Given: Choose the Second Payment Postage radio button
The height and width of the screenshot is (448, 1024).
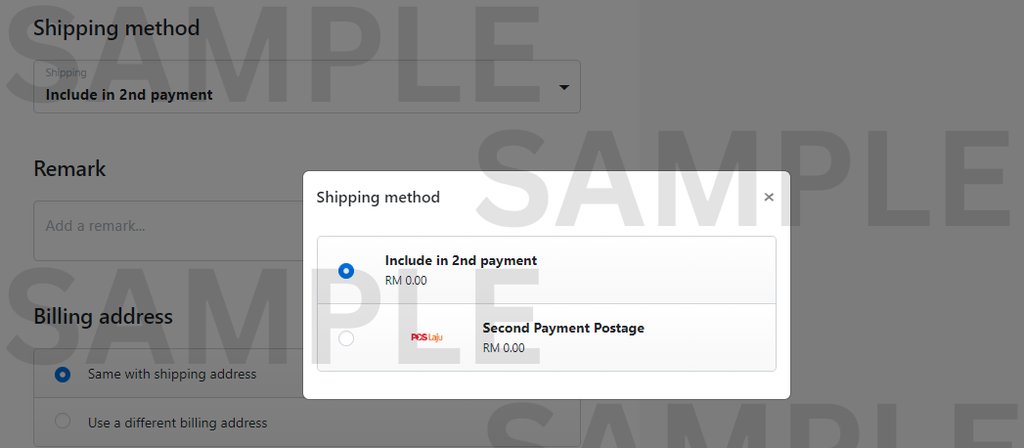Looking at the screenshot, I should (346, 339).
